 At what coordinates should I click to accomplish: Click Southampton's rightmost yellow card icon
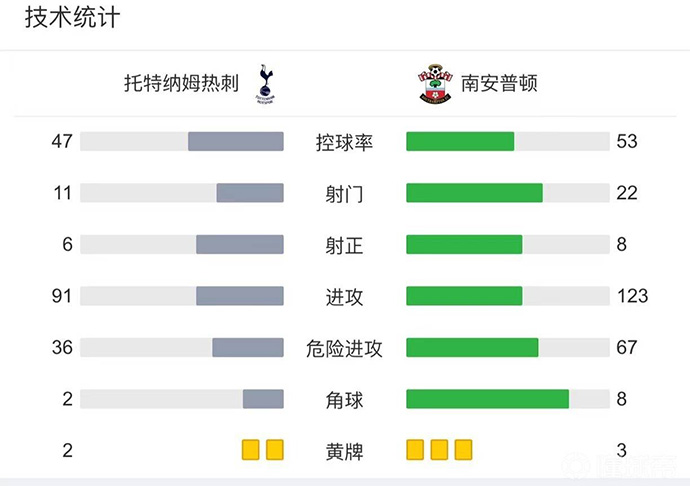coord(463,450)
